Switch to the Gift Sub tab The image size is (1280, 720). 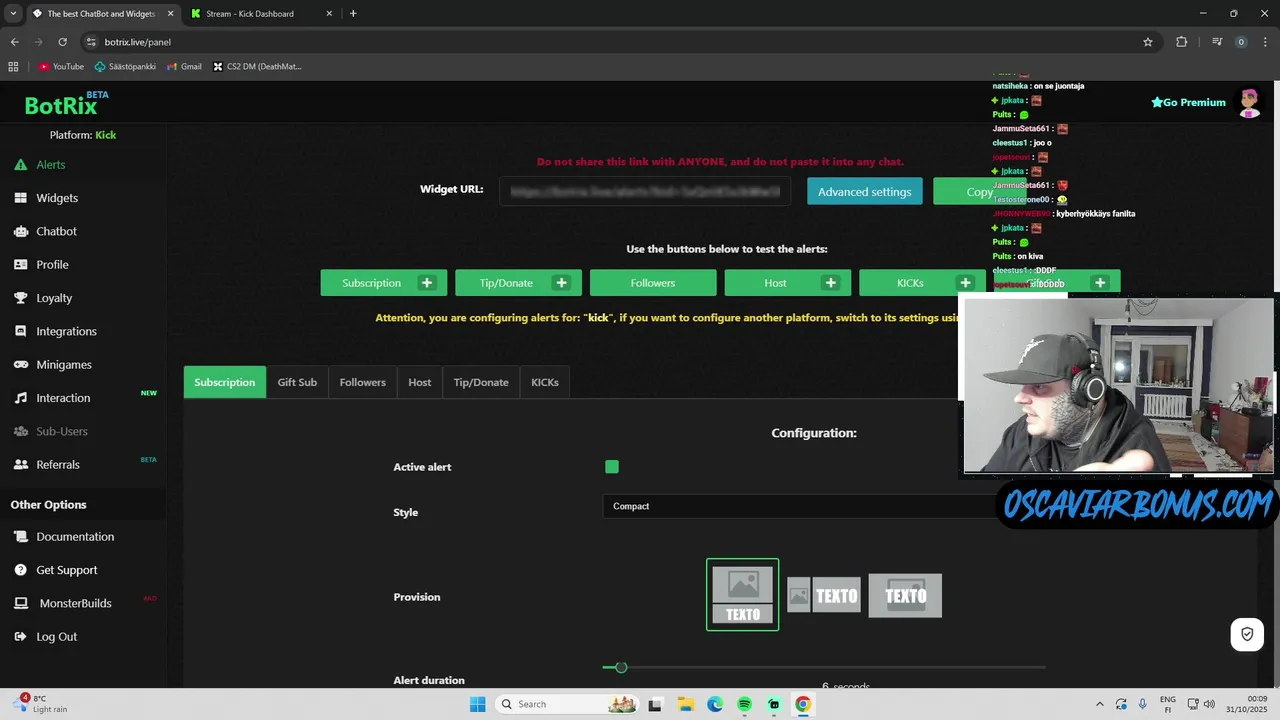[x=297, y=382]
